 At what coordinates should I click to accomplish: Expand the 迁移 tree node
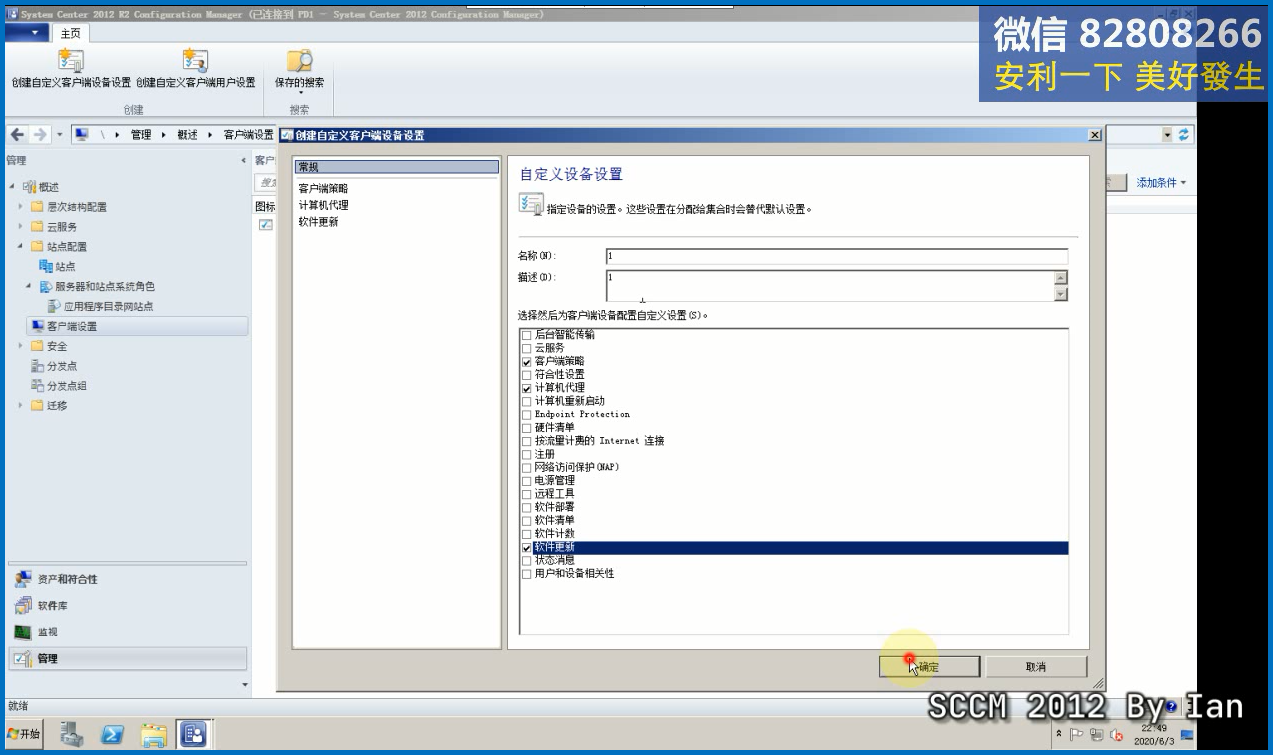click(21, 406)
